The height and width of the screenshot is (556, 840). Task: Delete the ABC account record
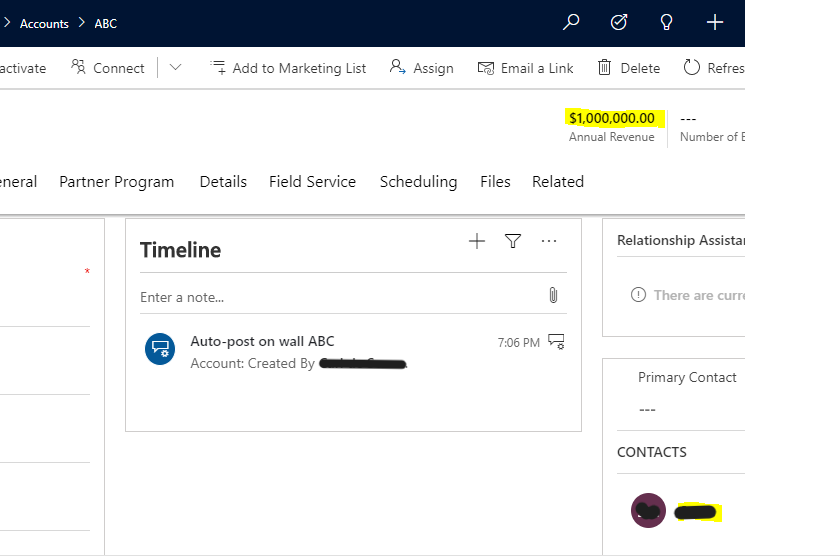pyautogui.click(x=629, y=68)
